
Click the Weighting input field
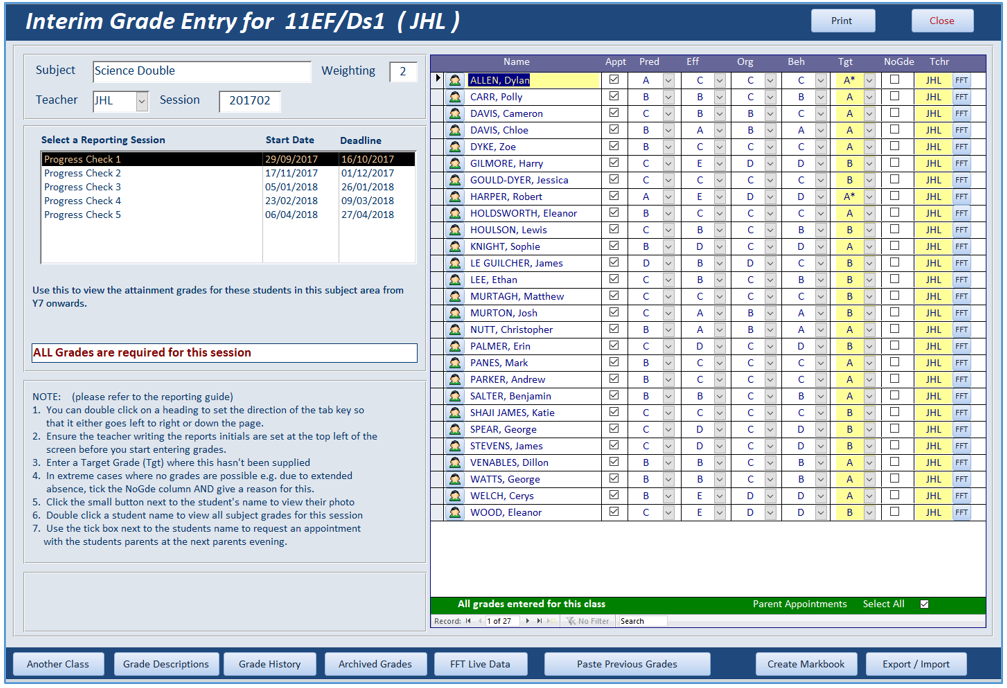pos(403,71)
